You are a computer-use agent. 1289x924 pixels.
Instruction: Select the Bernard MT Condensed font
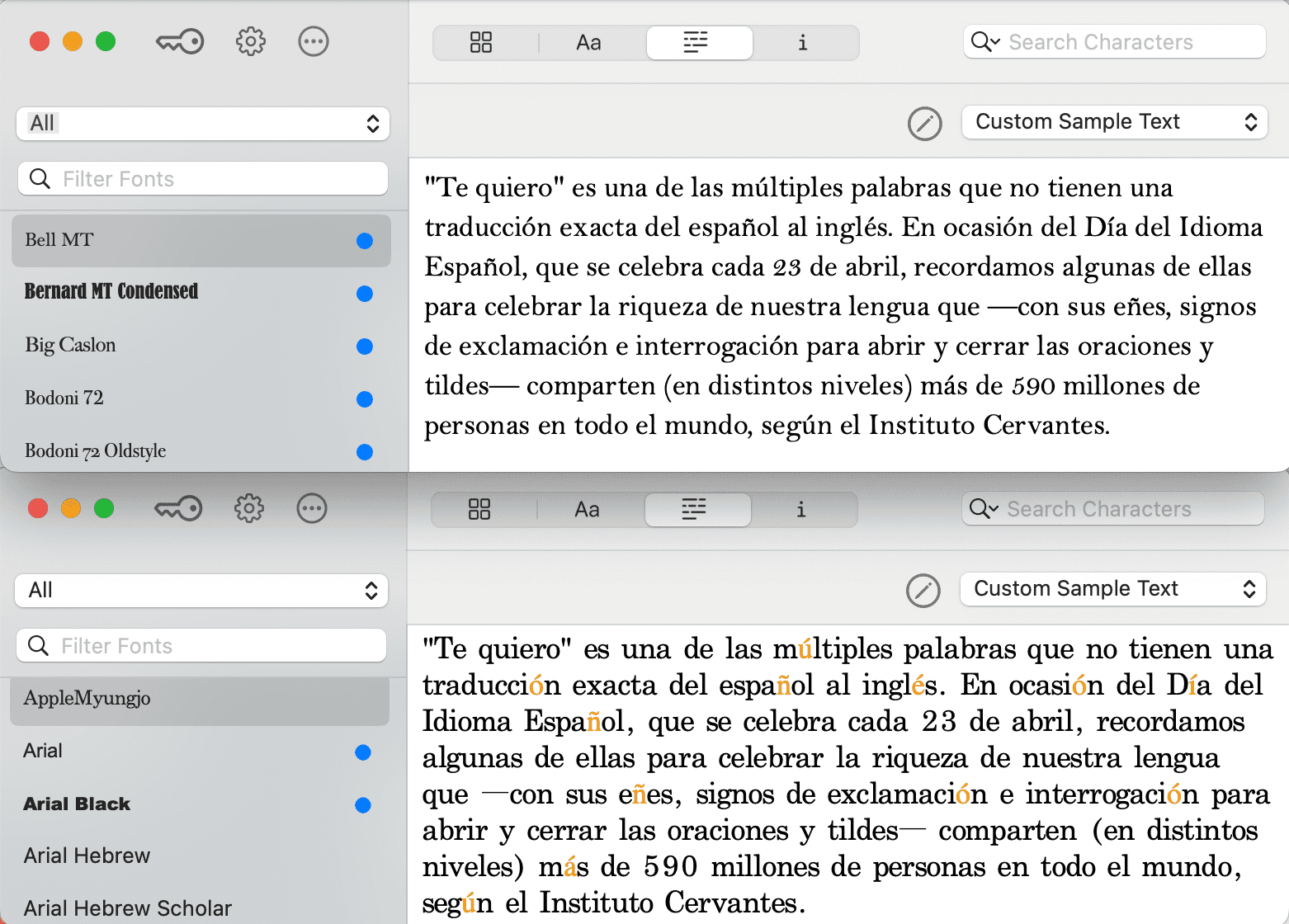(x=201, y=293)
